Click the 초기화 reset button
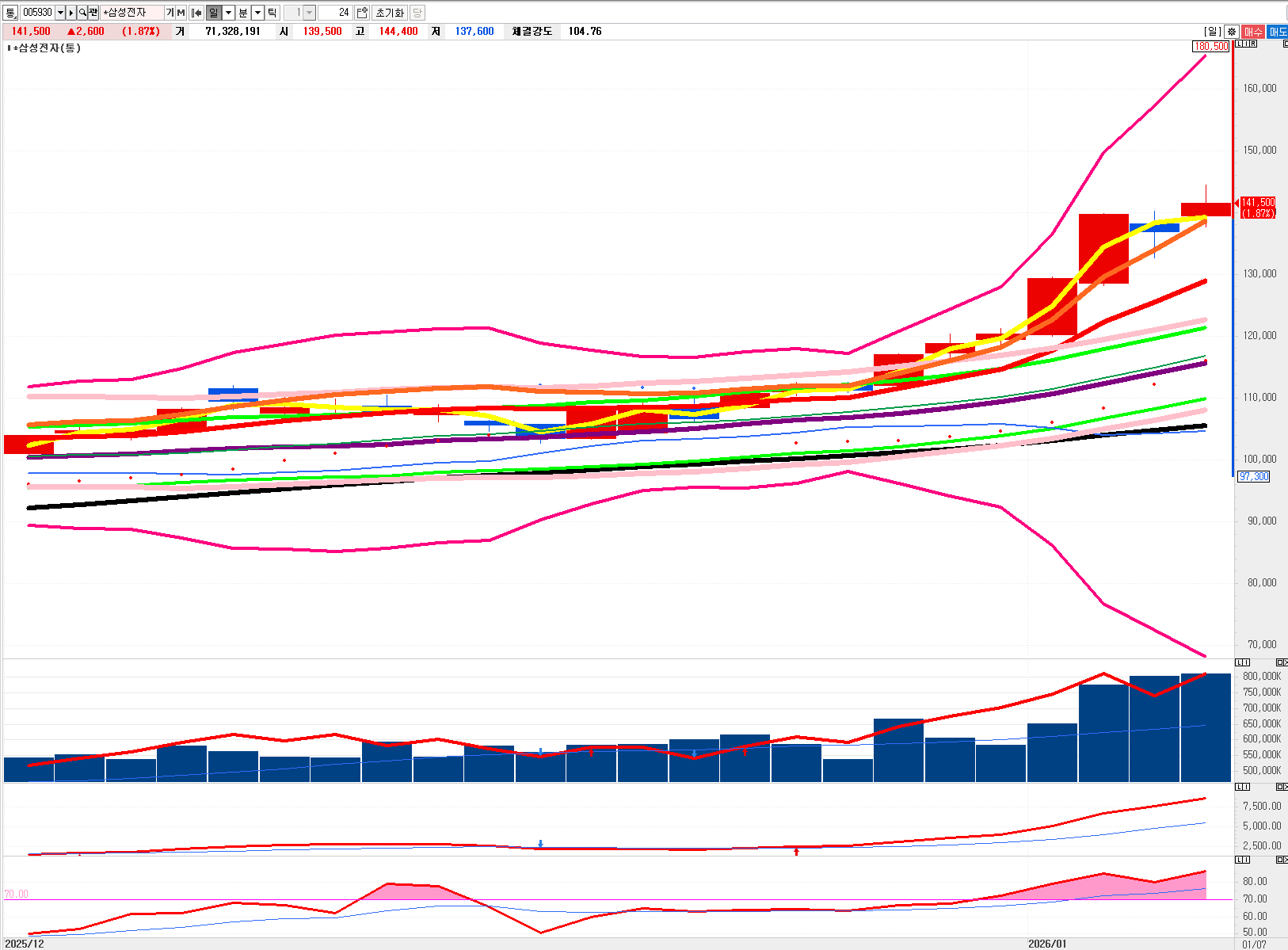Image resolution: width=1288 pixels, height=950 pixels. pos(389,13)
